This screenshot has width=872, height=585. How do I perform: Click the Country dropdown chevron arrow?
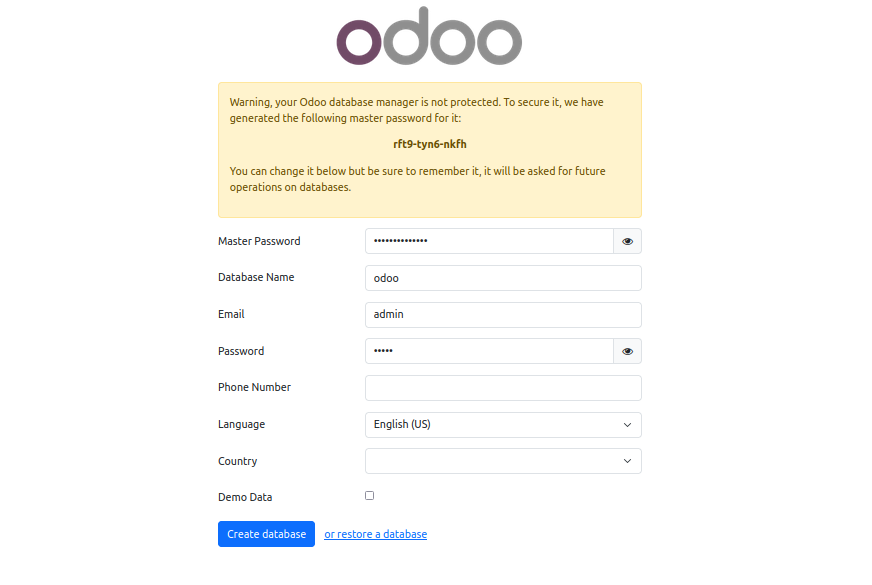pos(627,461)
